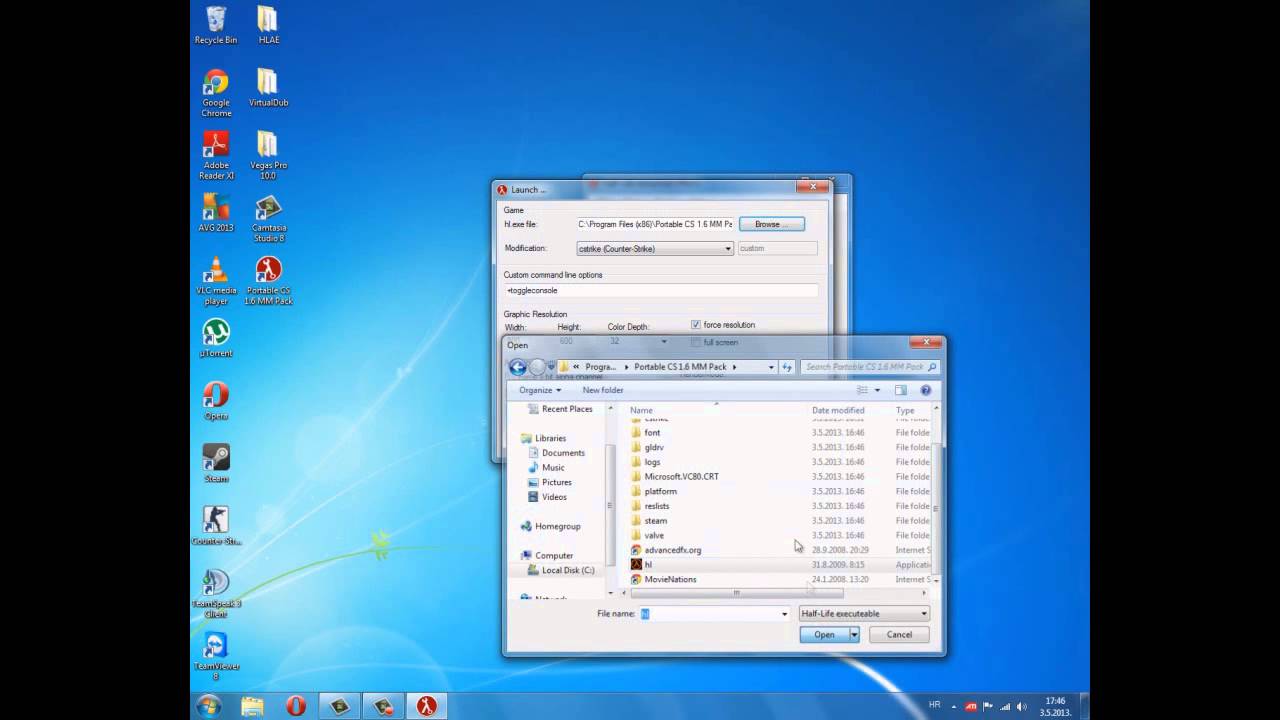The width and height of the screenshot is (1280, 720).
Task: Click New folder in the Open dialog
Action: point(603,390)
